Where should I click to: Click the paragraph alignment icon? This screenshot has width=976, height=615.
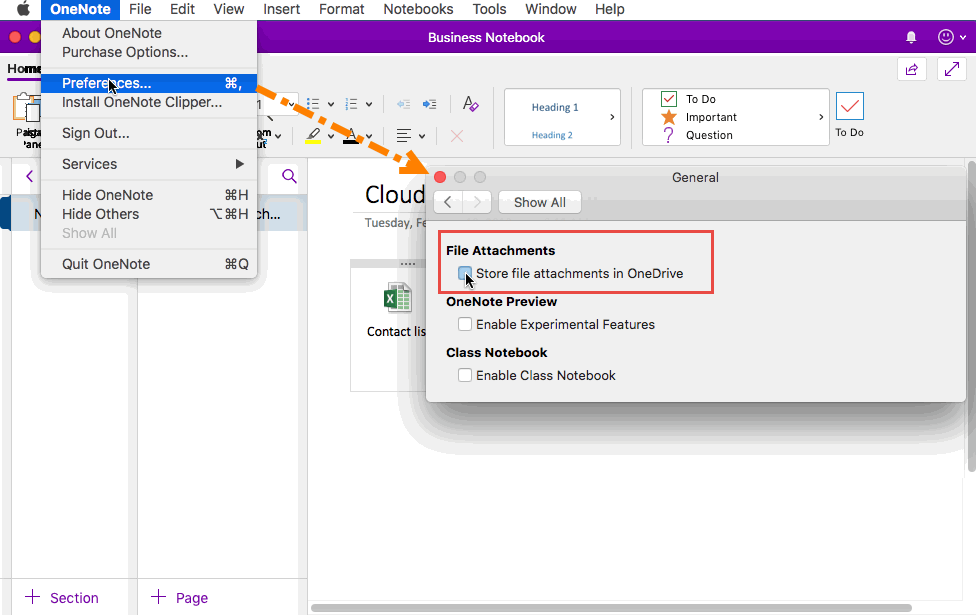click(x=404, y=136)
